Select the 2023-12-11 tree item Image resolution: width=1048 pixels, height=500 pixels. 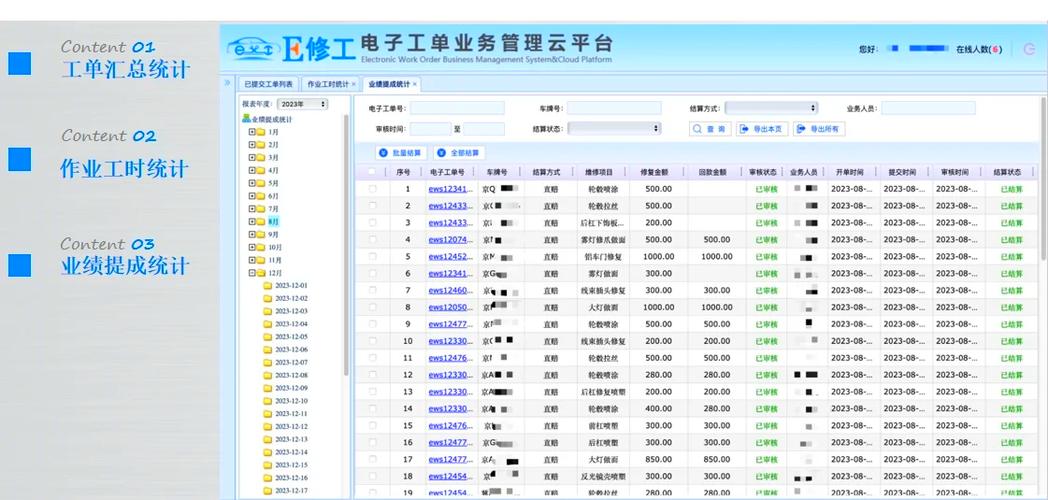[x=291, y=414]
